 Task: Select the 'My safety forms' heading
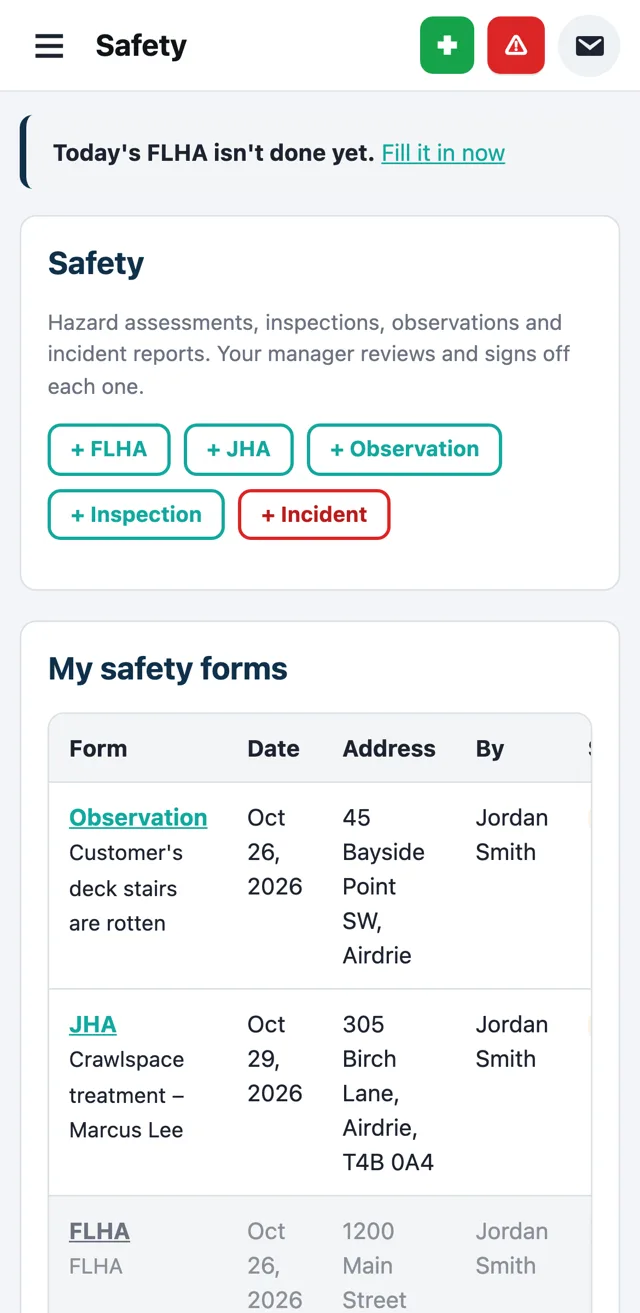coord(168,669)
